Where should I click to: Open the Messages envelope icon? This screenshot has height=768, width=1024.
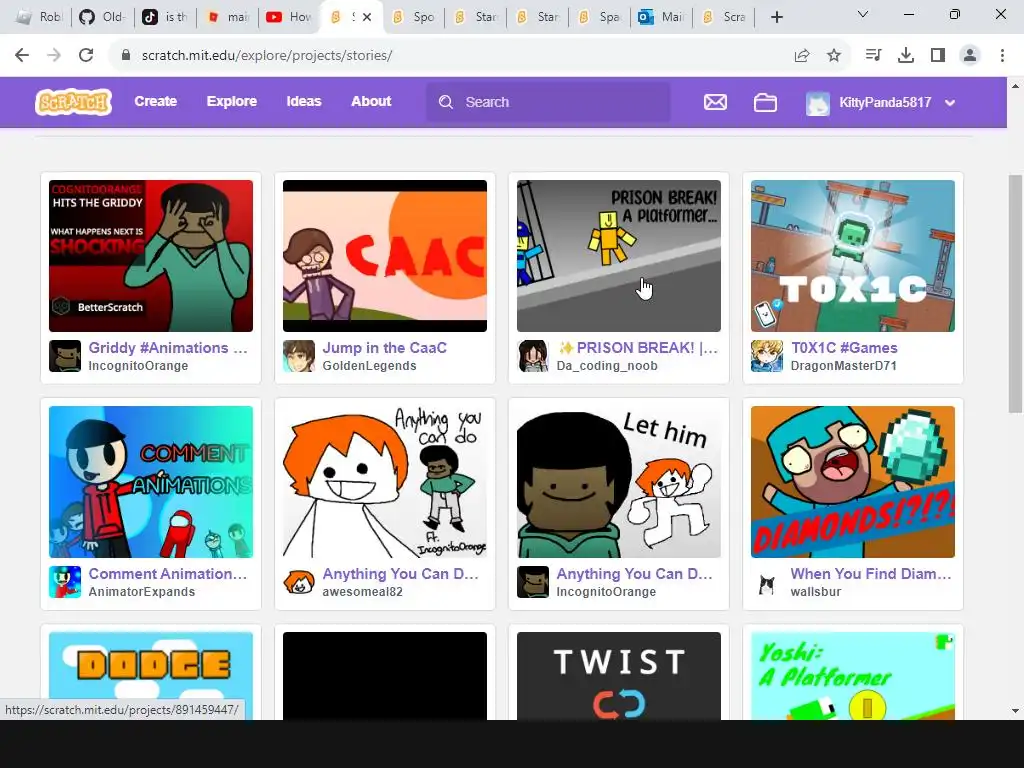coord(715,103)
